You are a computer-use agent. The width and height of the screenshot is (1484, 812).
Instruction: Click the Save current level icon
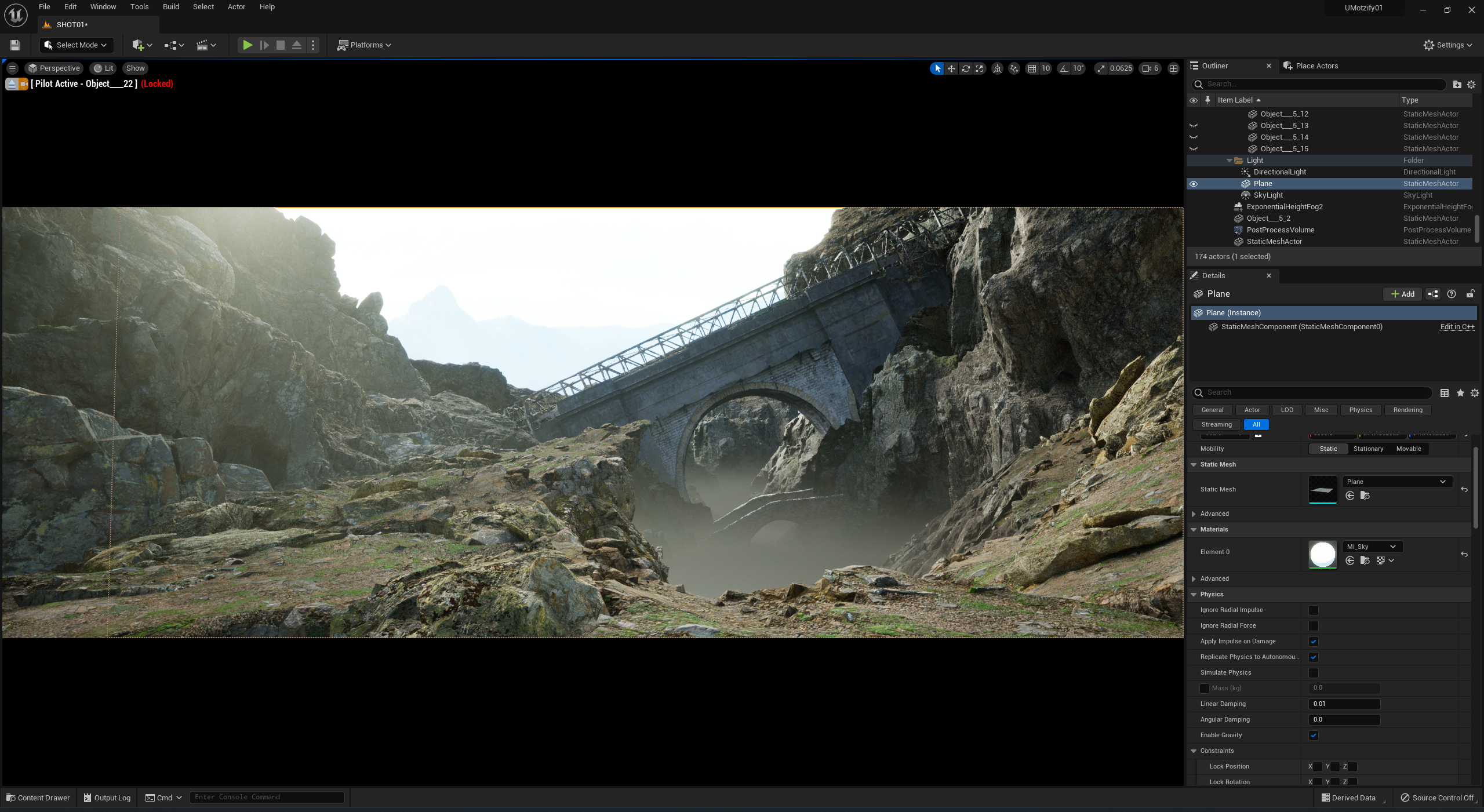click(x=15, y=45)
